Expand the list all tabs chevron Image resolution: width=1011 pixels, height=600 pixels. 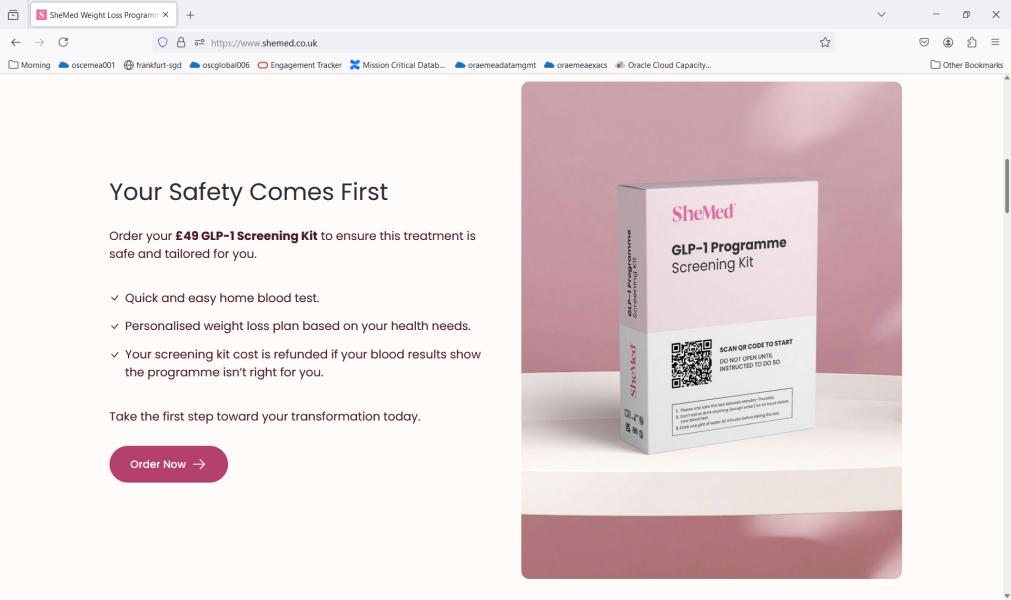coord(881,15)
